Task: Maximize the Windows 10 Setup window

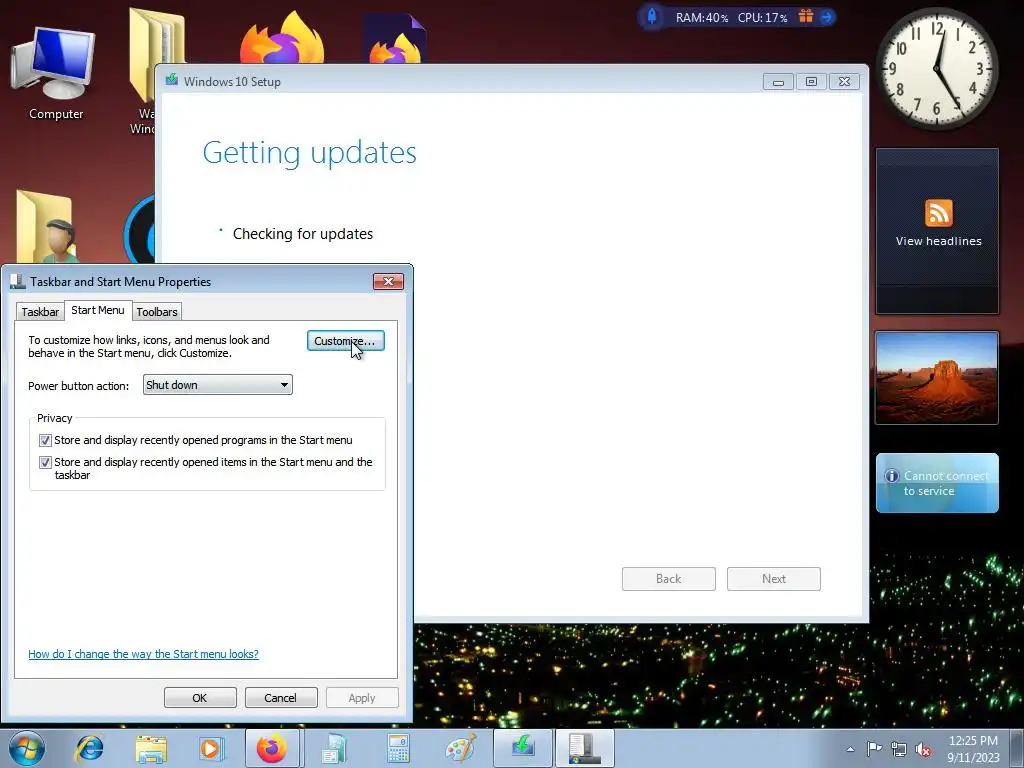Action: 811,82
